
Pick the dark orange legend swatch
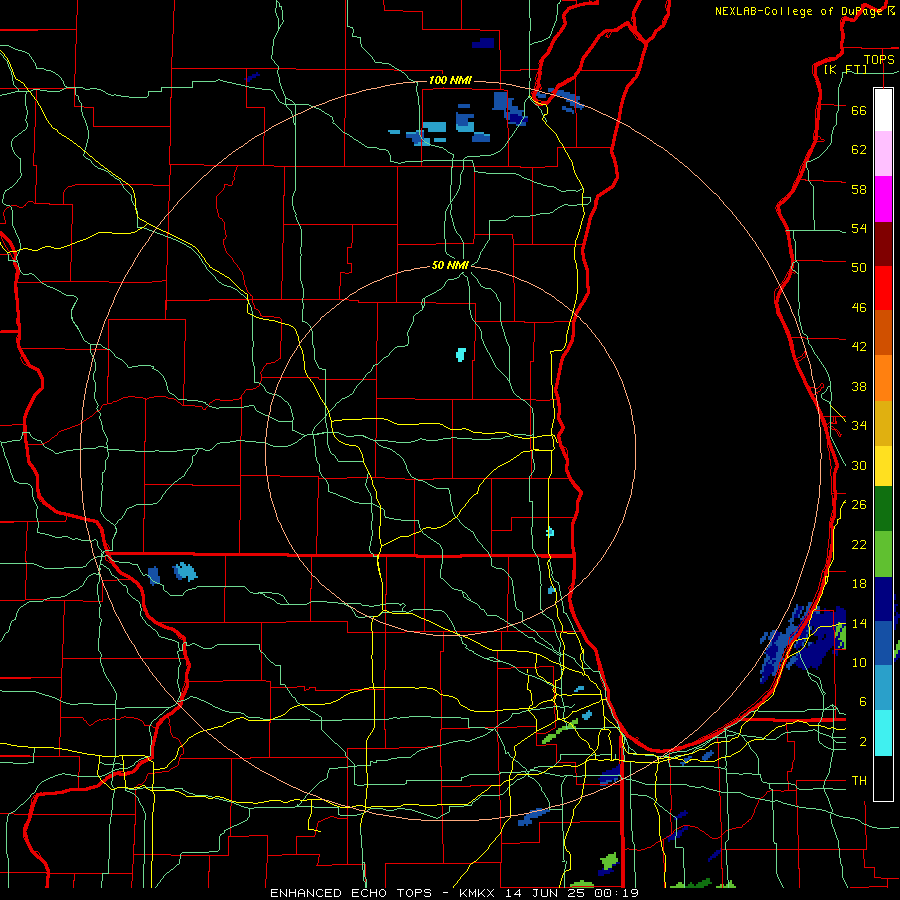point(883,332)
